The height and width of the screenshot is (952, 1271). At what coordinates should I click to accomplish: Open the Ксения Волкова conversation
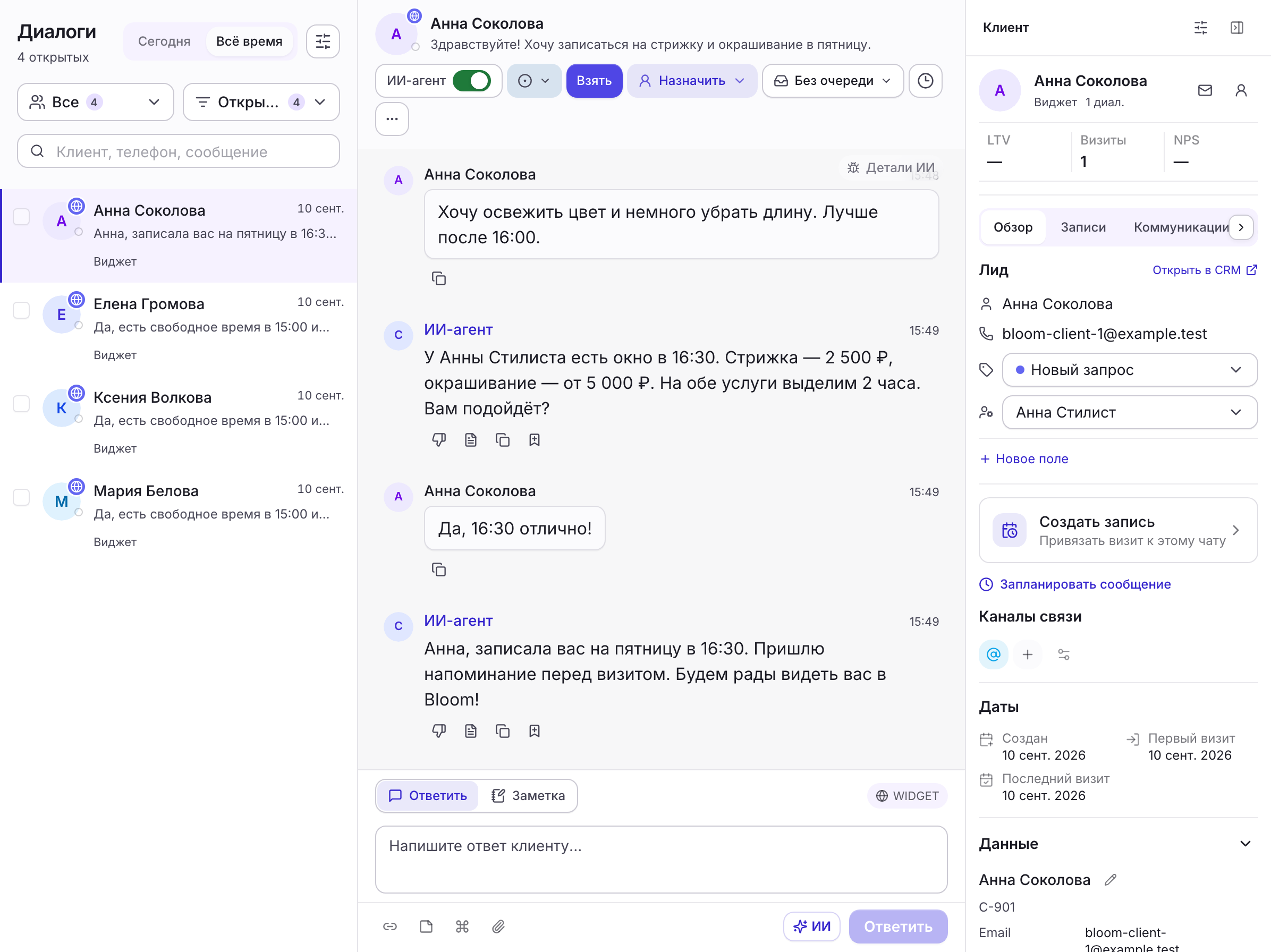coord(179,423)
